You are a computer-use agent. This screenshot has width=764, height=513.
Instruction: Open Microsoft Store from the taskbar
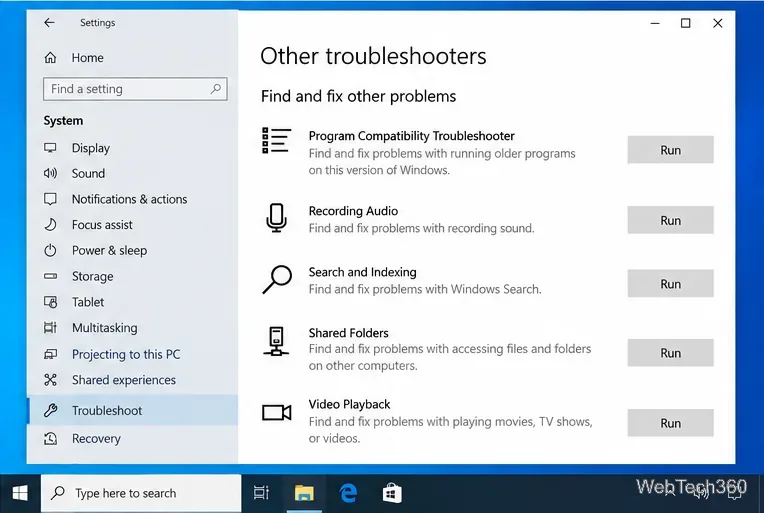(x=392, y=493)
